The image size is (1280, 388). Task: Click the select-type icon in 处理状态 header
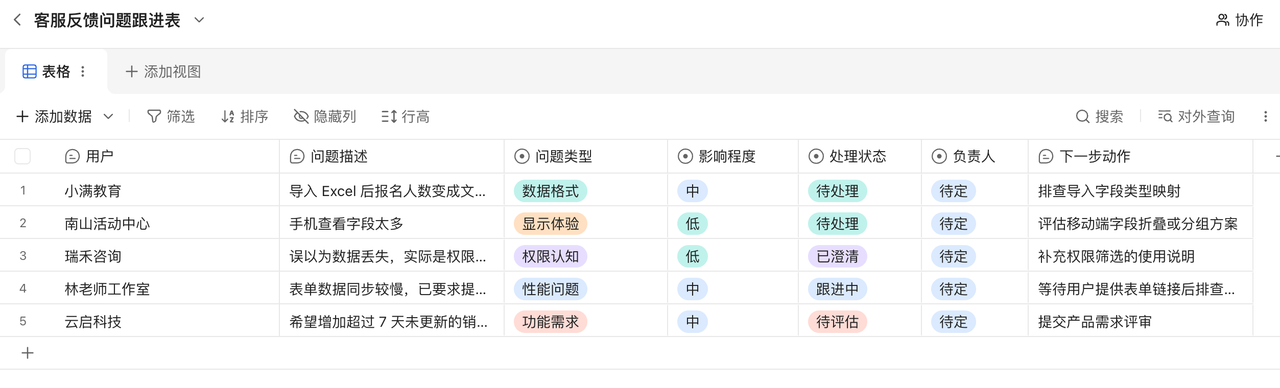pyautogui.click(x=816, y=157)
